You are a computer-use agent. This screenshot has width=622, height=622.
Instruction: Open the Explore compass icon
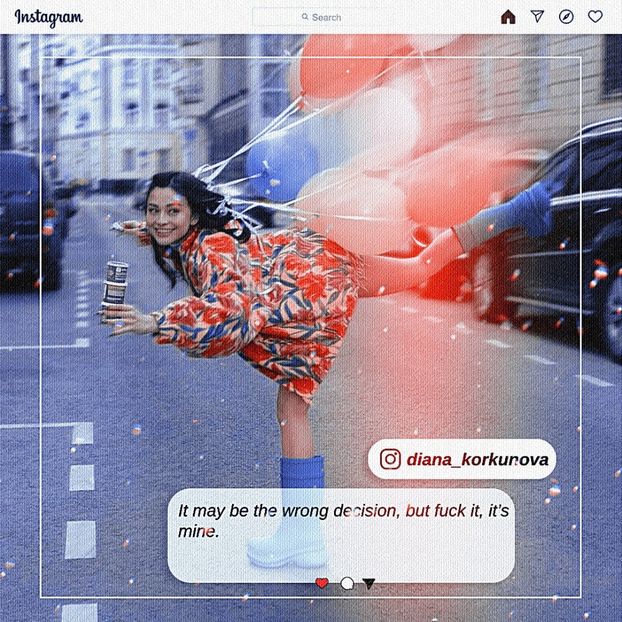(566, 17)
